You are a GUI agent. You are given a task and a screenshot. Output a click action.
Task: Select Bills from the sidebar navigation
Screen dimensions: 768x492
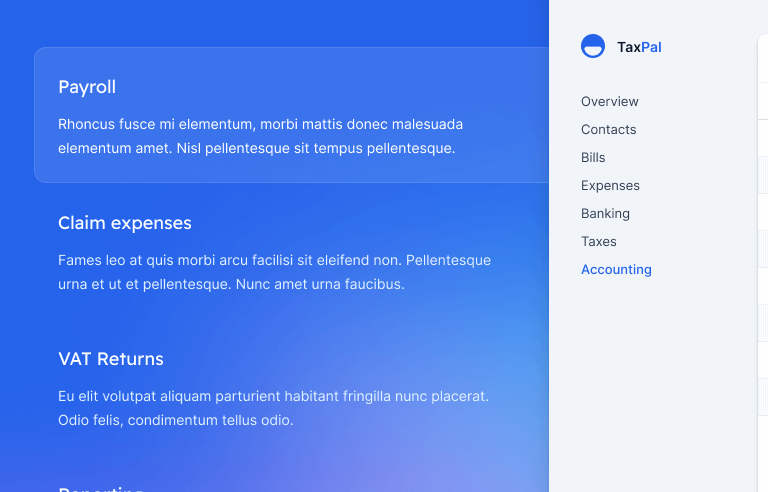(593, 157)
